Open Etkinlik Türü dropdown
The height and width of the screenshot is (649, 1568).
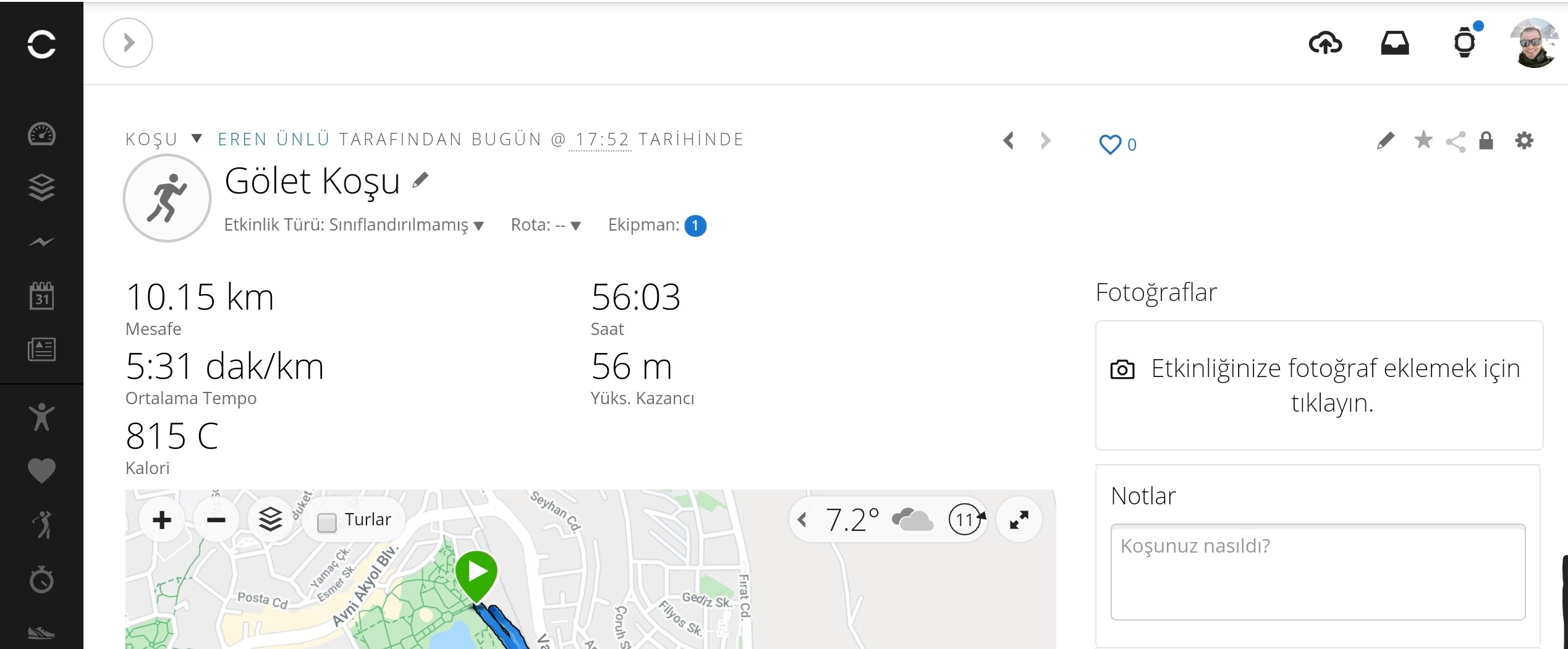tap(354, 225)
